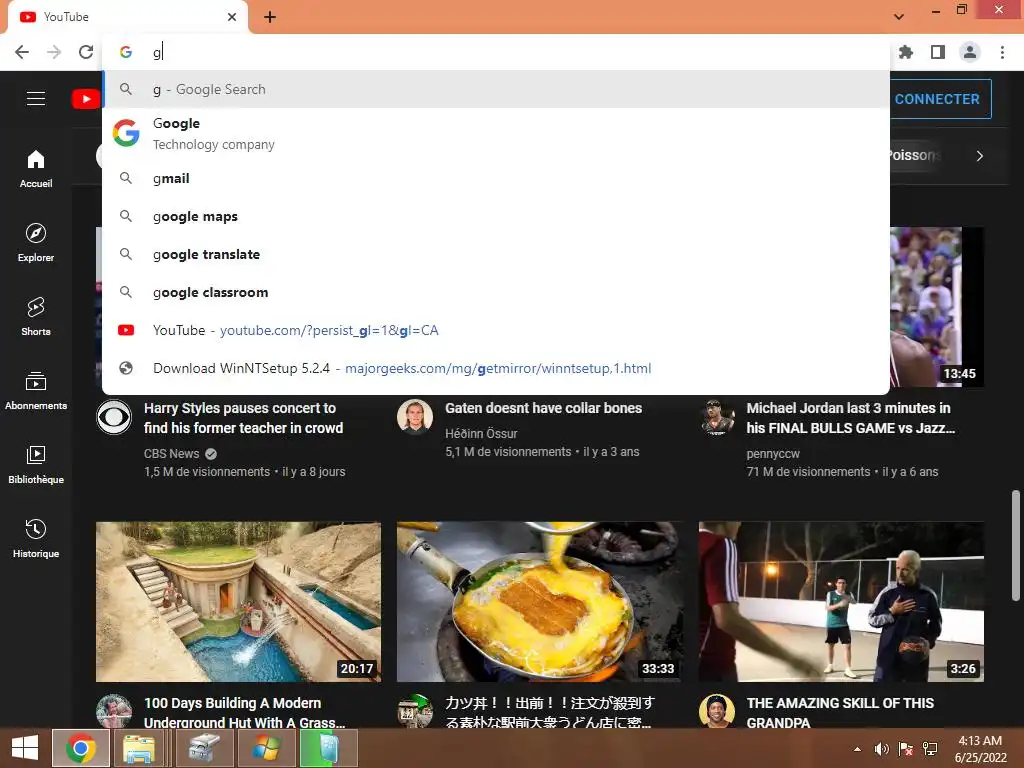Choose the Download WinNTSetup 5.2.4 suggestion
1024x768 pixels.
pyautogui.click(x=496, y=368)
